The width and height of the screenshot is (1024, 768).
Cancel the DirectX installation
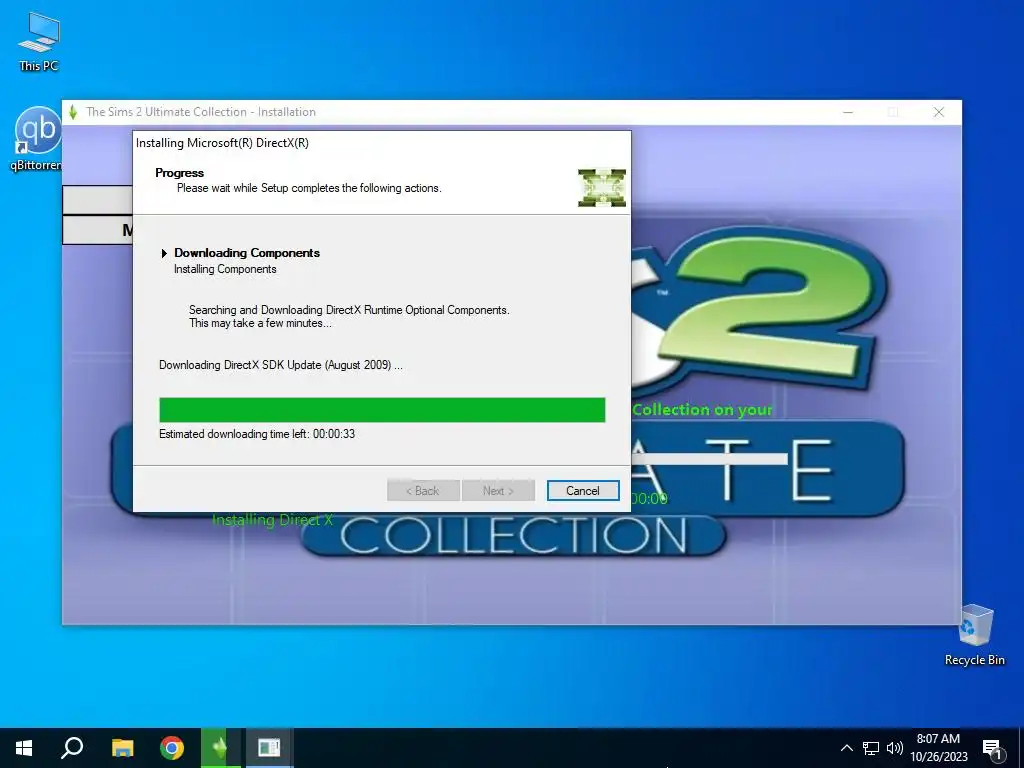click(x=583, y=490)
